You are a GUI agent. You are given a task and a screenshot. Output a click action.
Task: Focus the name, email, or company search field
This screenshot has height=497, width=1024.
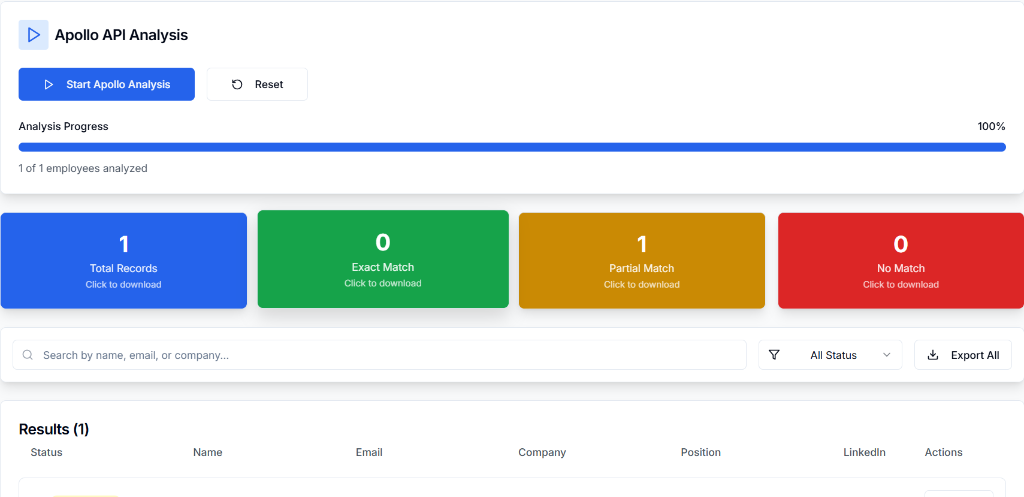[390, 355]
